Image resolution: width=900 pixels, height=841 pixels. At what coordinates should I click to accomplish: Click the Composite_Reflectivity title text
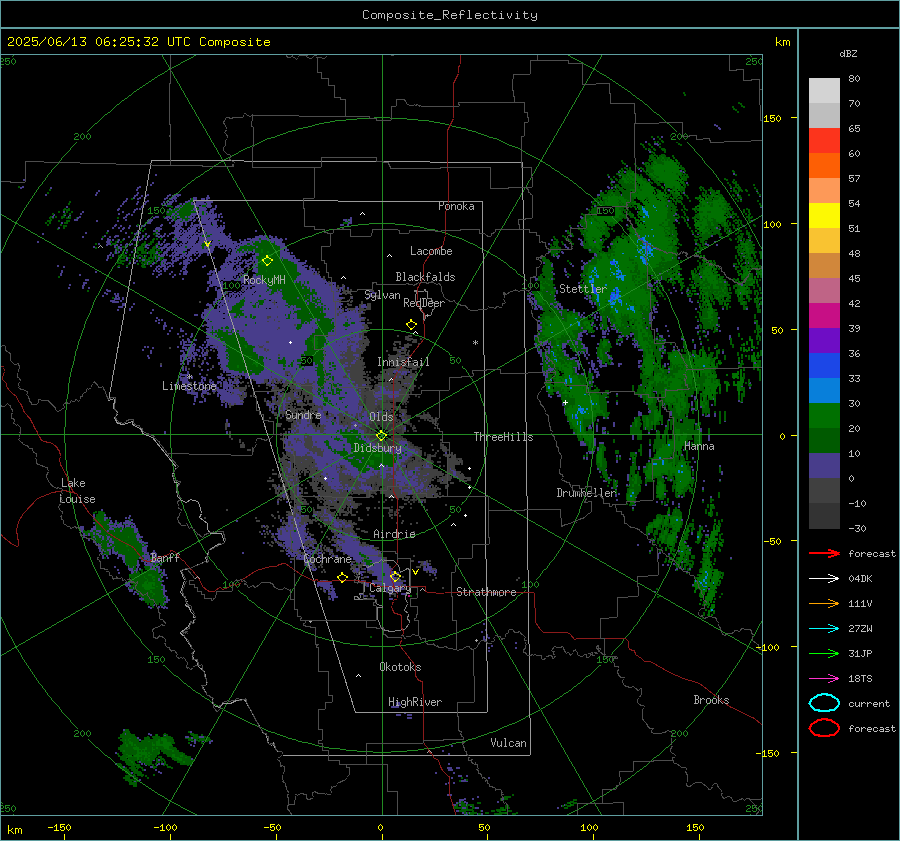[449, 15]
